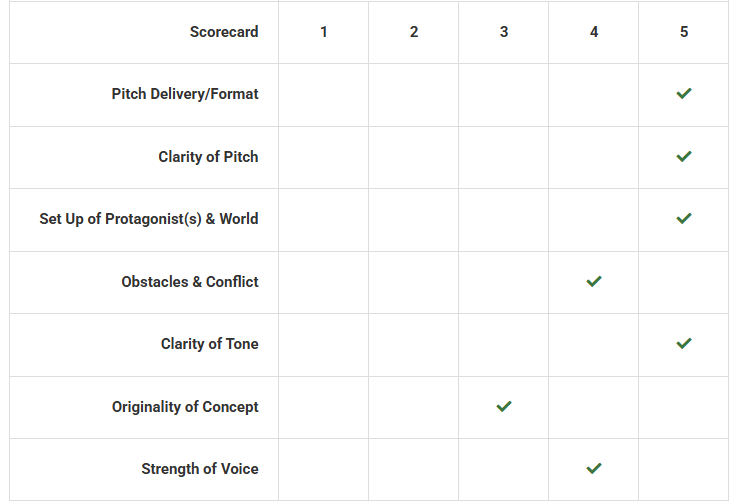
Task: Click the Clarity of Tone checkmark
Action: point(684,344)
